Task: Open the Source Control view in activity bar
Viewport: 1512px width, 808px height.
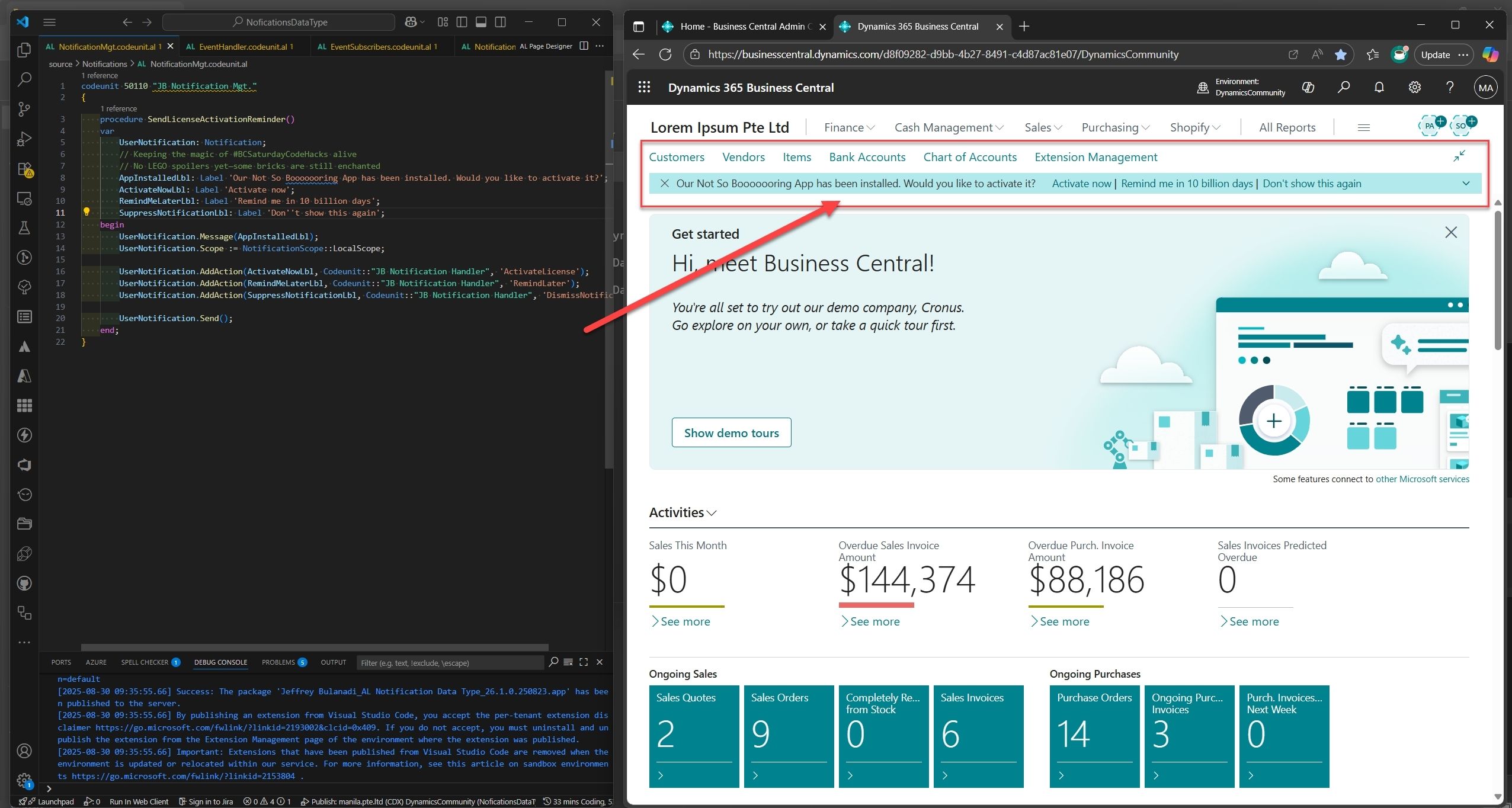Action: click(24, 109)
